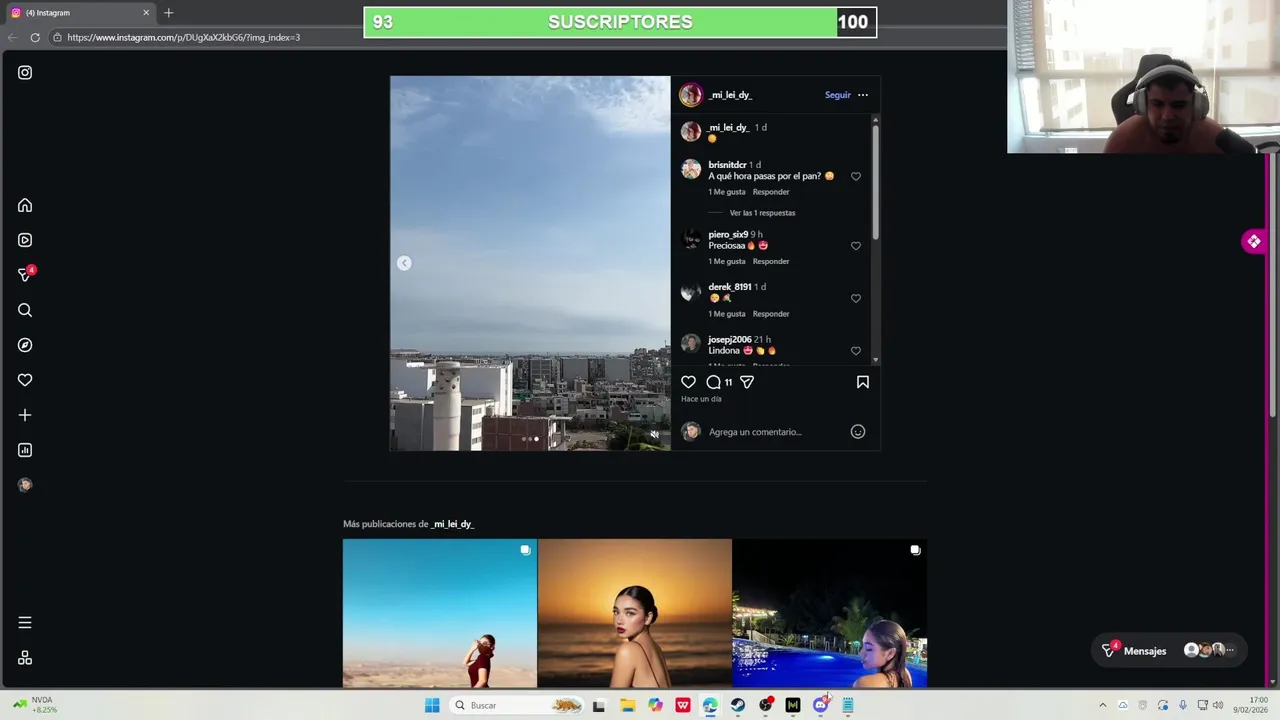Open the emoji picker in comment box
The height and width of the screenshot is (720, 1280).
point(858,432)
